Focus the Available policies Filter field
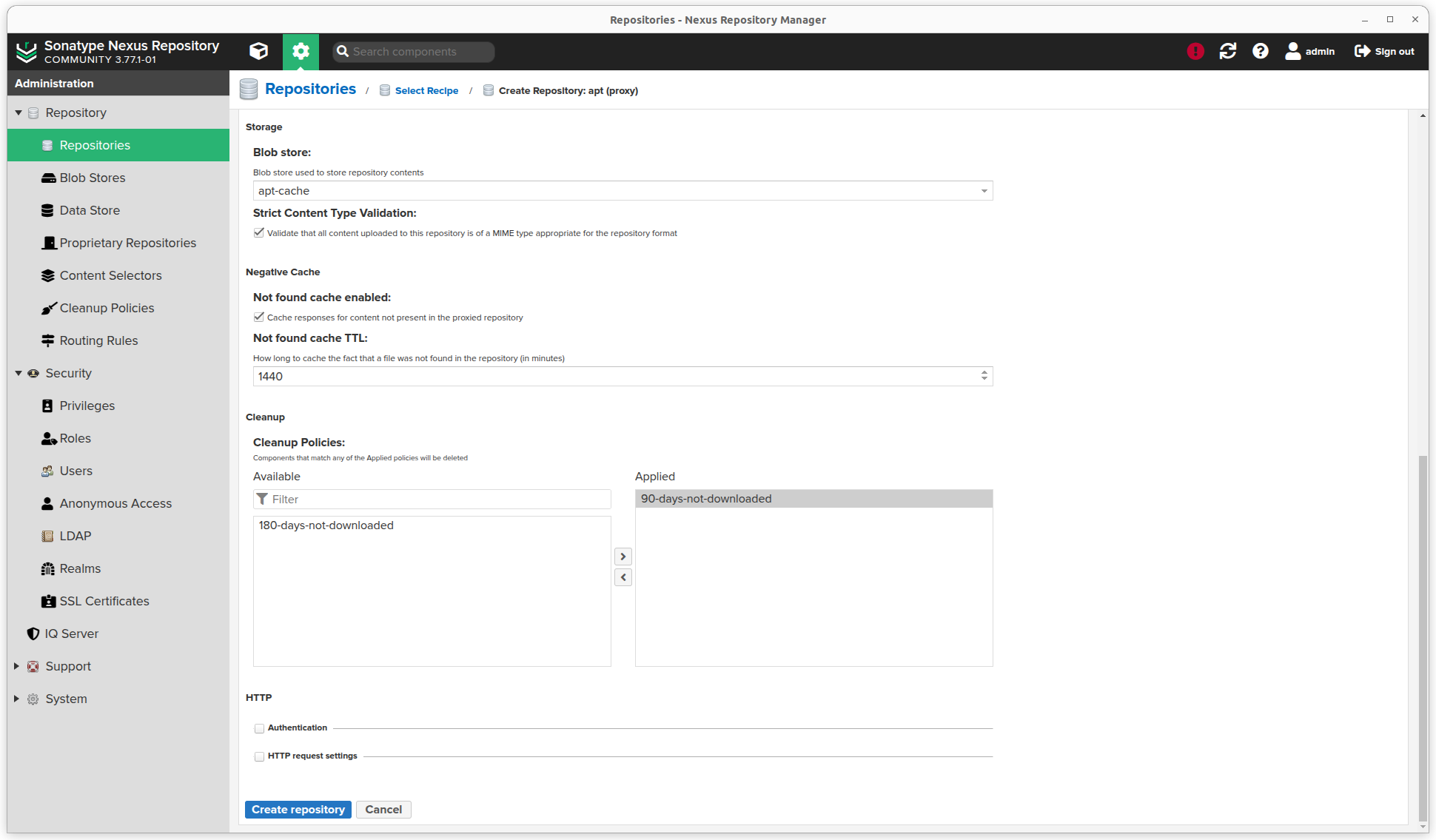The height and width of the screenshot is (840, 1436). 432,499
